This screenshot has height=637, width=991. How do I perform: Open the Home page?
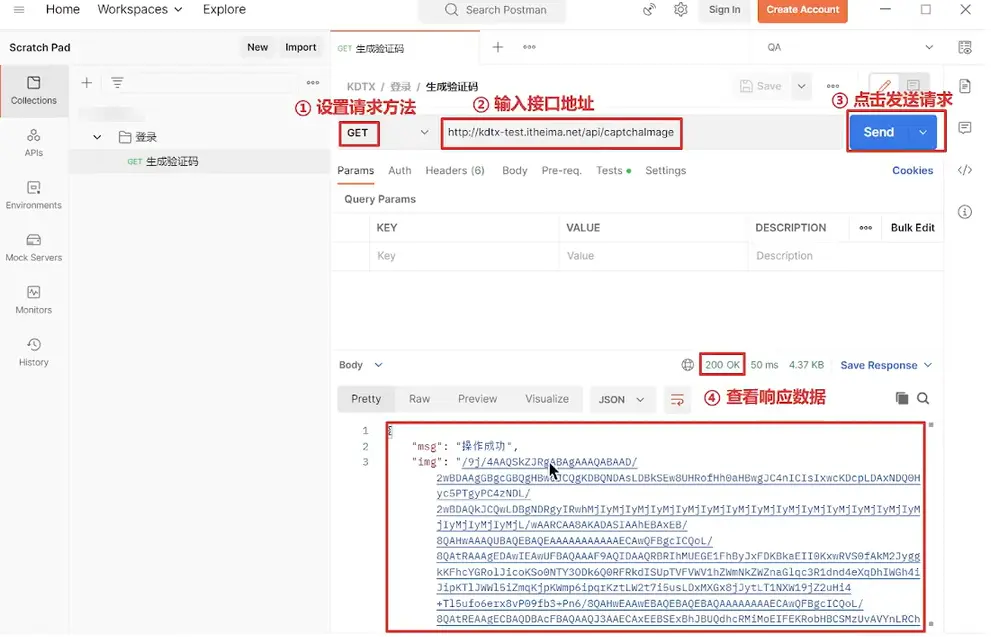tap(63, 9)
